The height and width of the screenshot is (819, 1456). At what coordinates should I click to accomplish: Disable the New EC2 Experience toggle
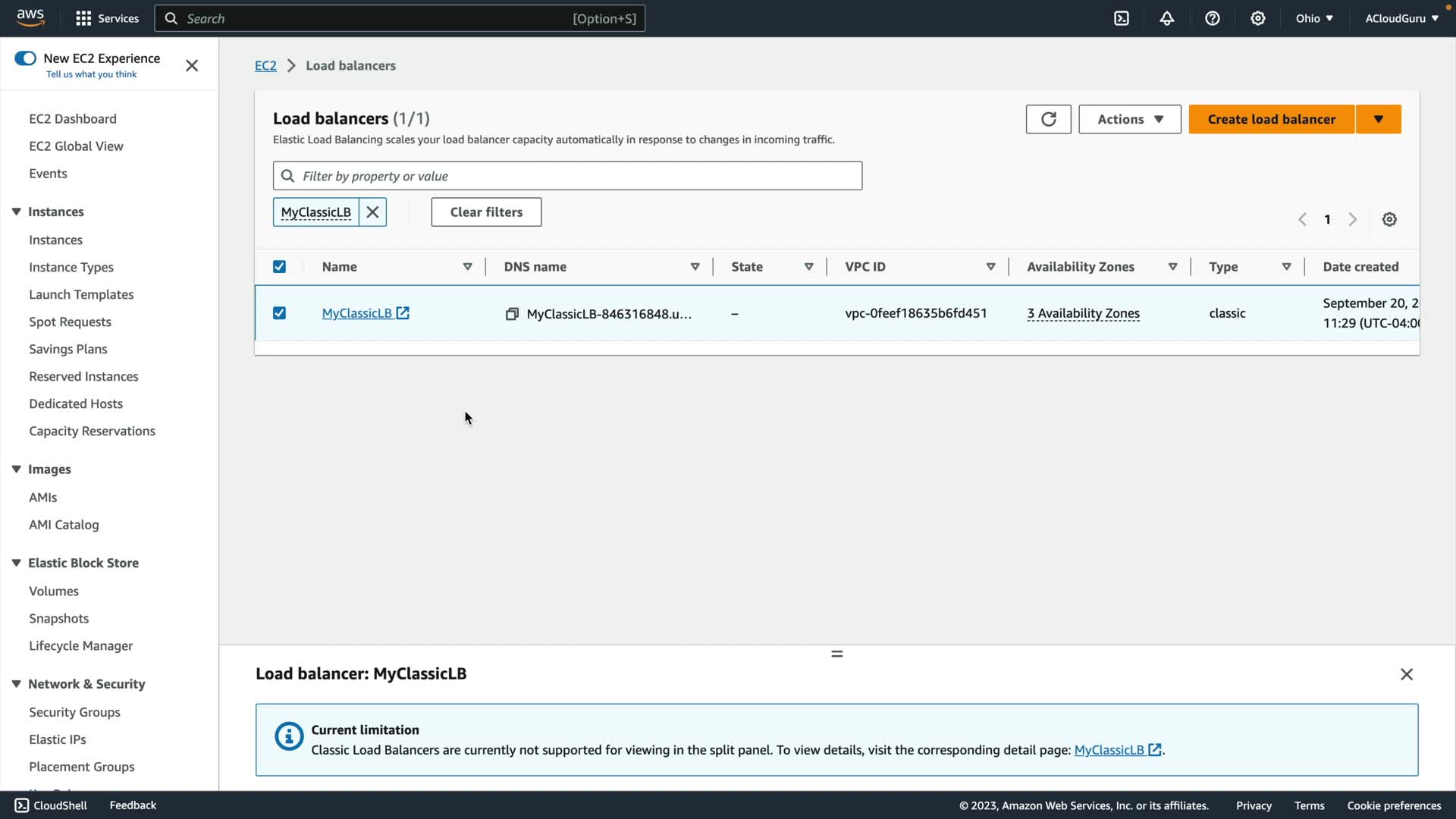[25, 58]
